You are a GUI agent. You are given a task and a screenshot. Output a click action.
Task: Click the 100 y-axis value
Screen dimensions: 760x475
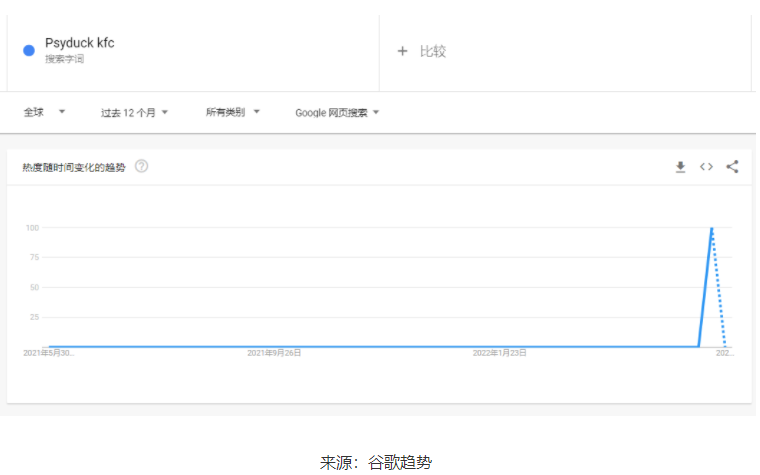pos(32,228)
